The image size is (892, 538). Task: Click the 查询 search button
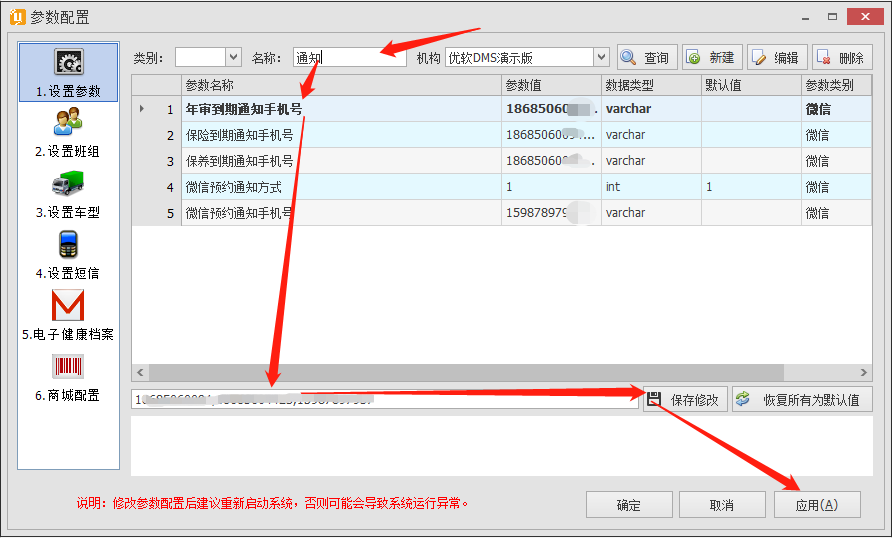click(x=647, y=57)
